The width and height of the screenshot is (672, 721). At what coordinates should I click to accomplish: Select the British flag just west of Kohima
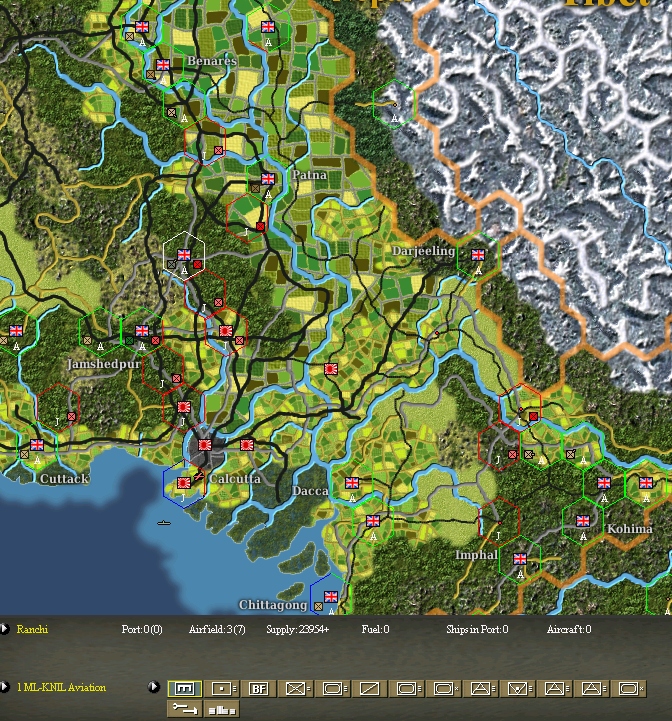583,521
